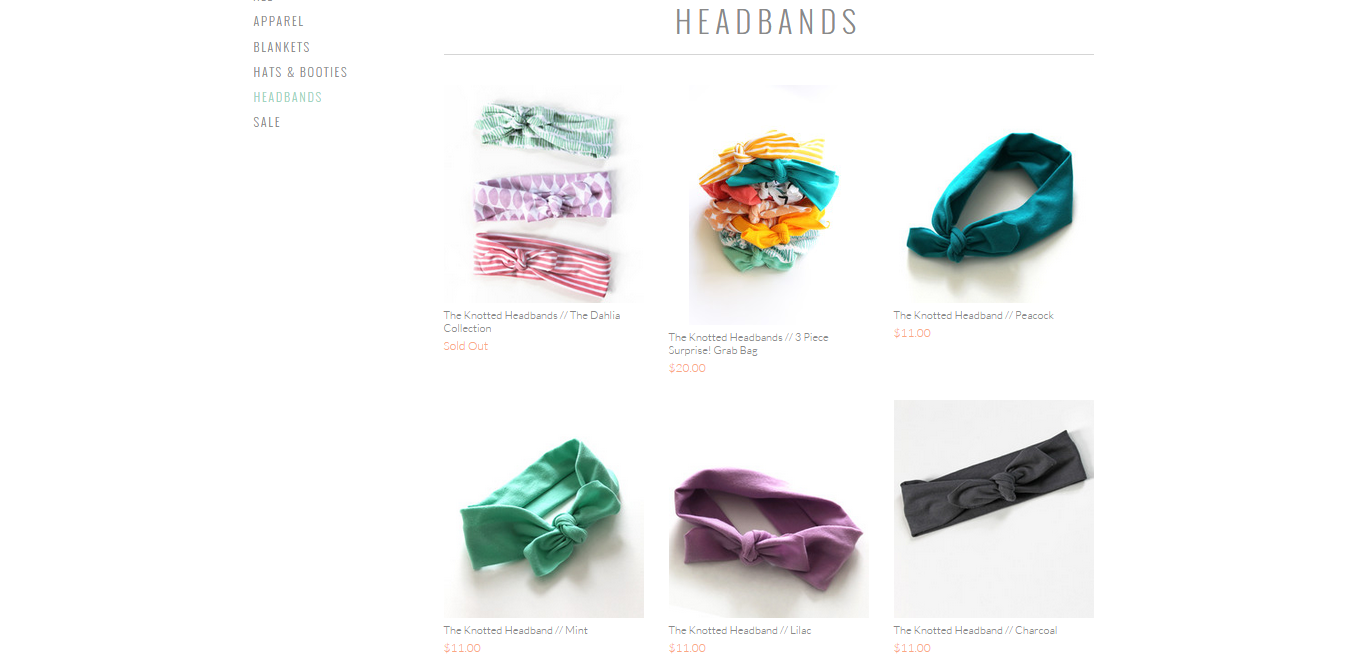View the Lilac purple headband image
1348x661 pixels.
769,509
